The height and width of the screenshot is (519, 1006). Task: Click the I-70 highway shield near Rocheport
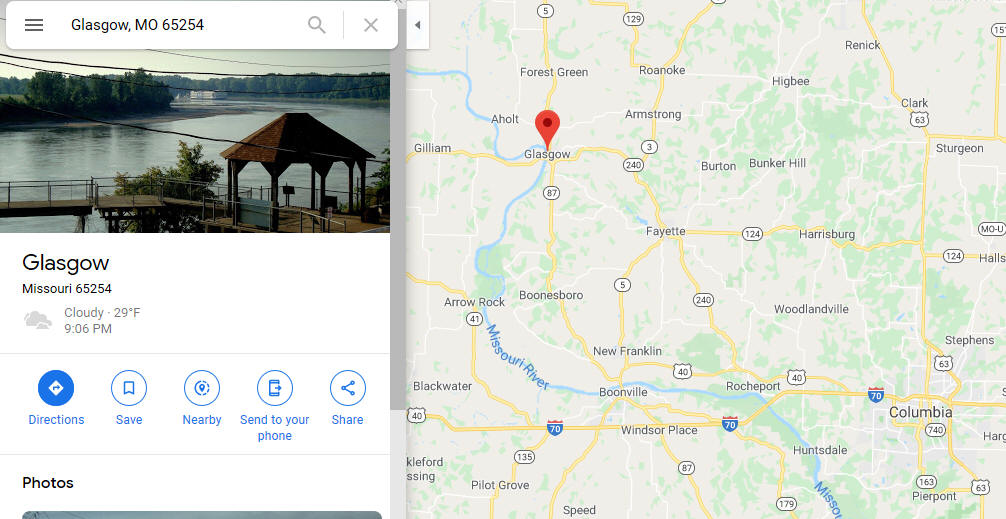(729, 423)
